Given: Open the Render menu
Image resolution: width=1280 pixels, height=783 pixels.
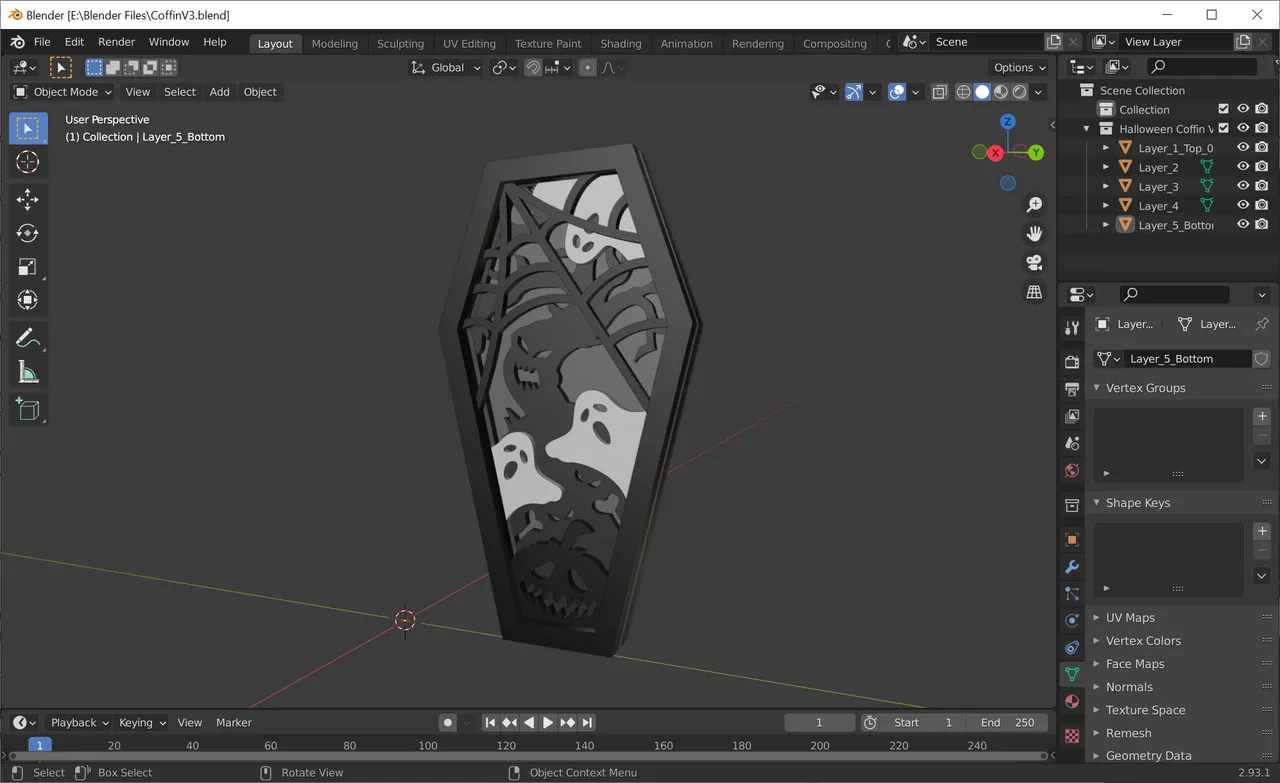Looking at the screenshot, I should (x=116, y=42).
